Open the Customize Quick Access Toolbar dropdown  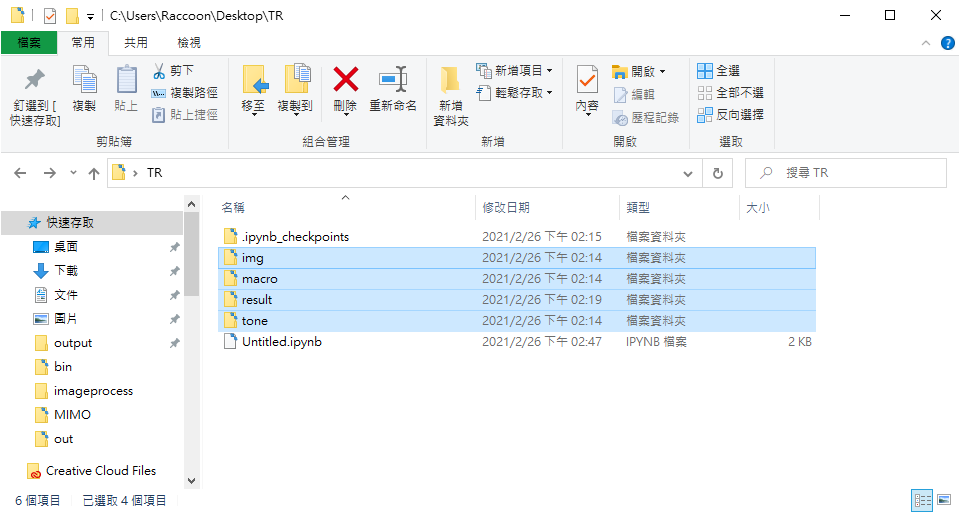click(x=91, y=17)
